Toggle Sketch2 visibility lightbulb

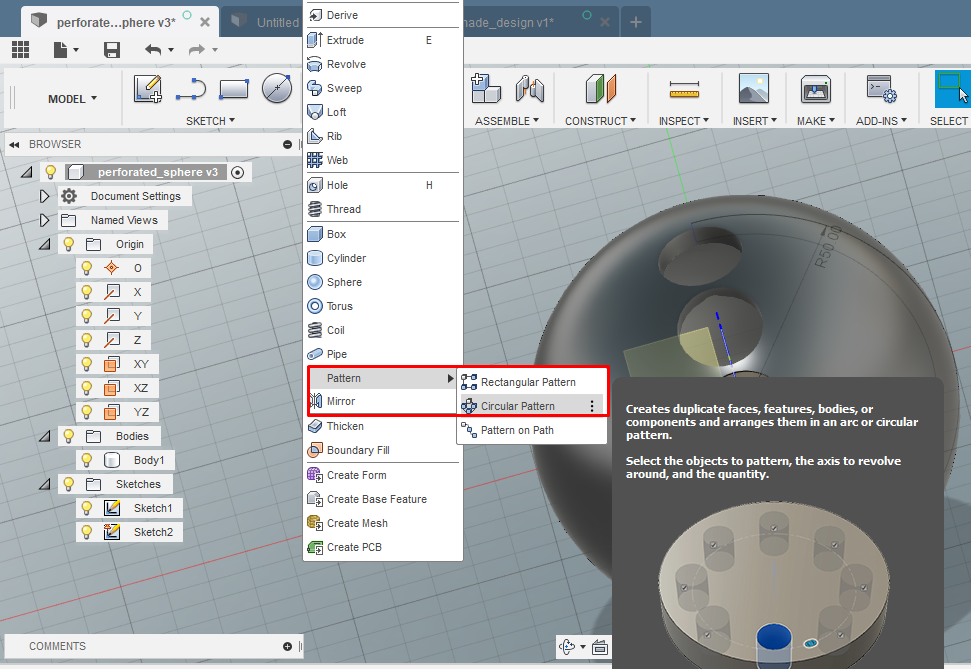point(87,532)
